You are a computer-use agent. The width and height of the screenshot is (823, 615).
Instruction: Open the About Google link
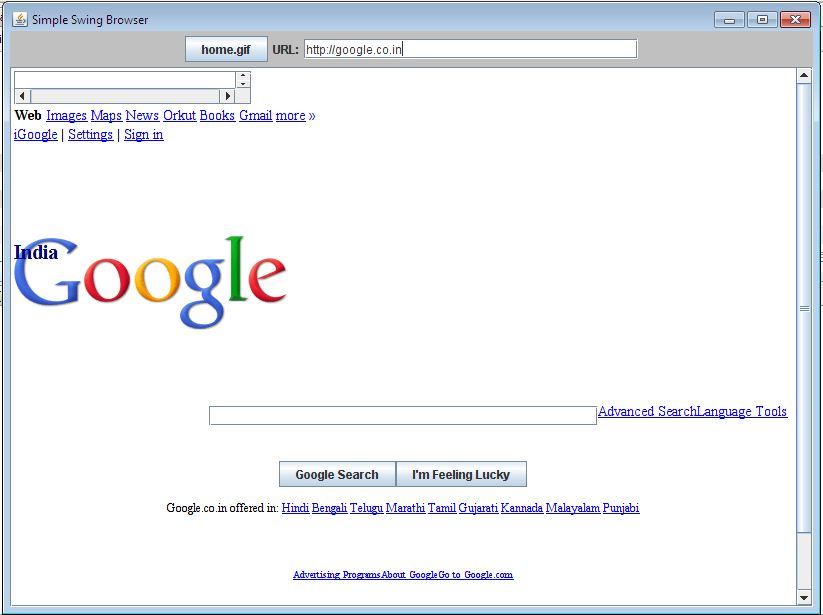[409, 575]
